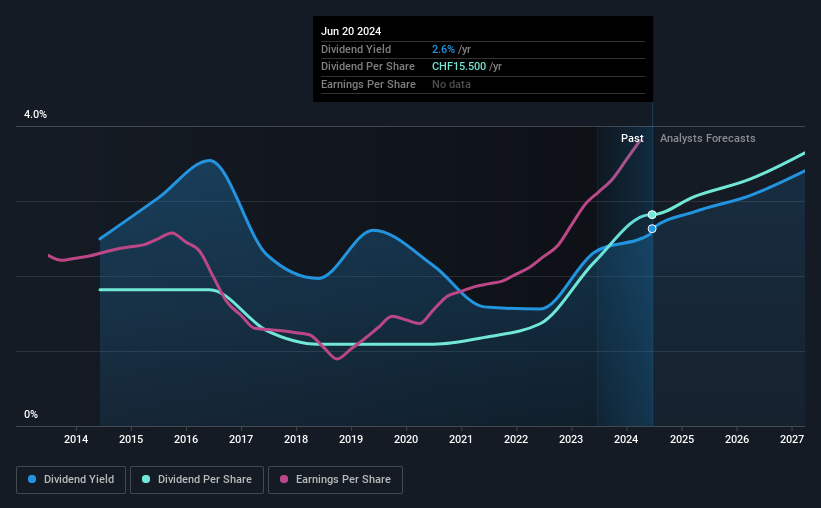Image resolution: width=821 pixels, height=508 pixels.
Task: Click the 'No data' earnings value
Action: click(x=451, y=84)
